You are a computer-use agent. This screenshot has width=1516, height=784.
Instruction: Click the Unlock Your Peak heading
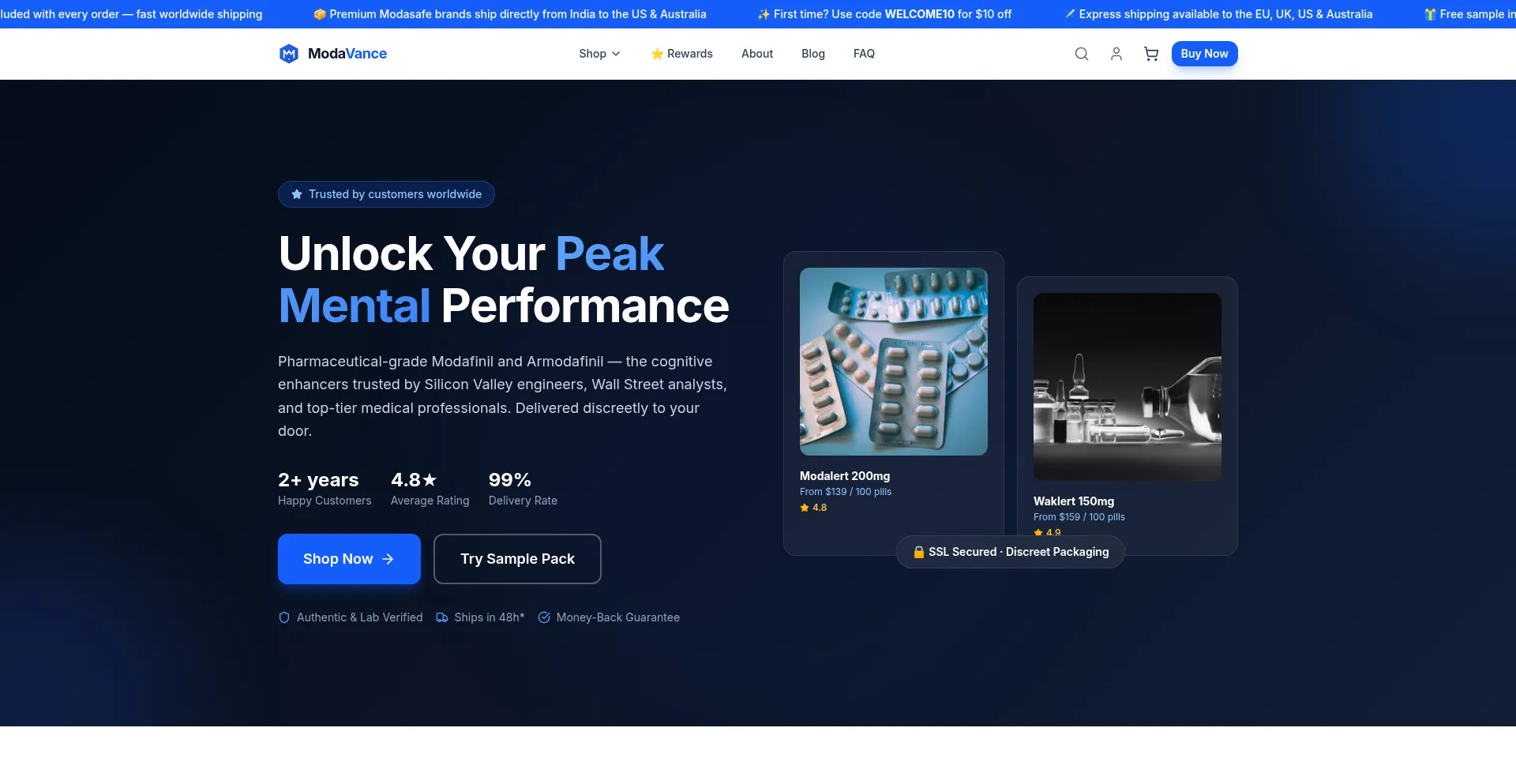tap(504, 279)
